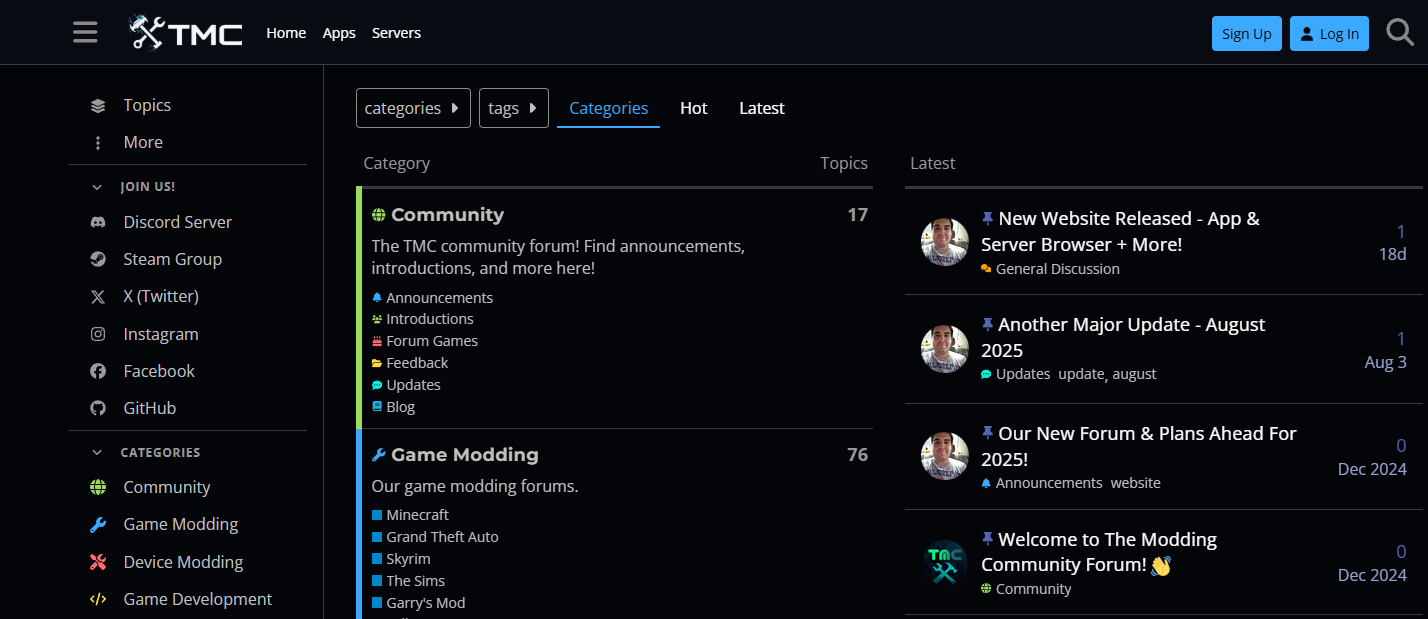Click the Game Modding topic count 76

[857, 455]
